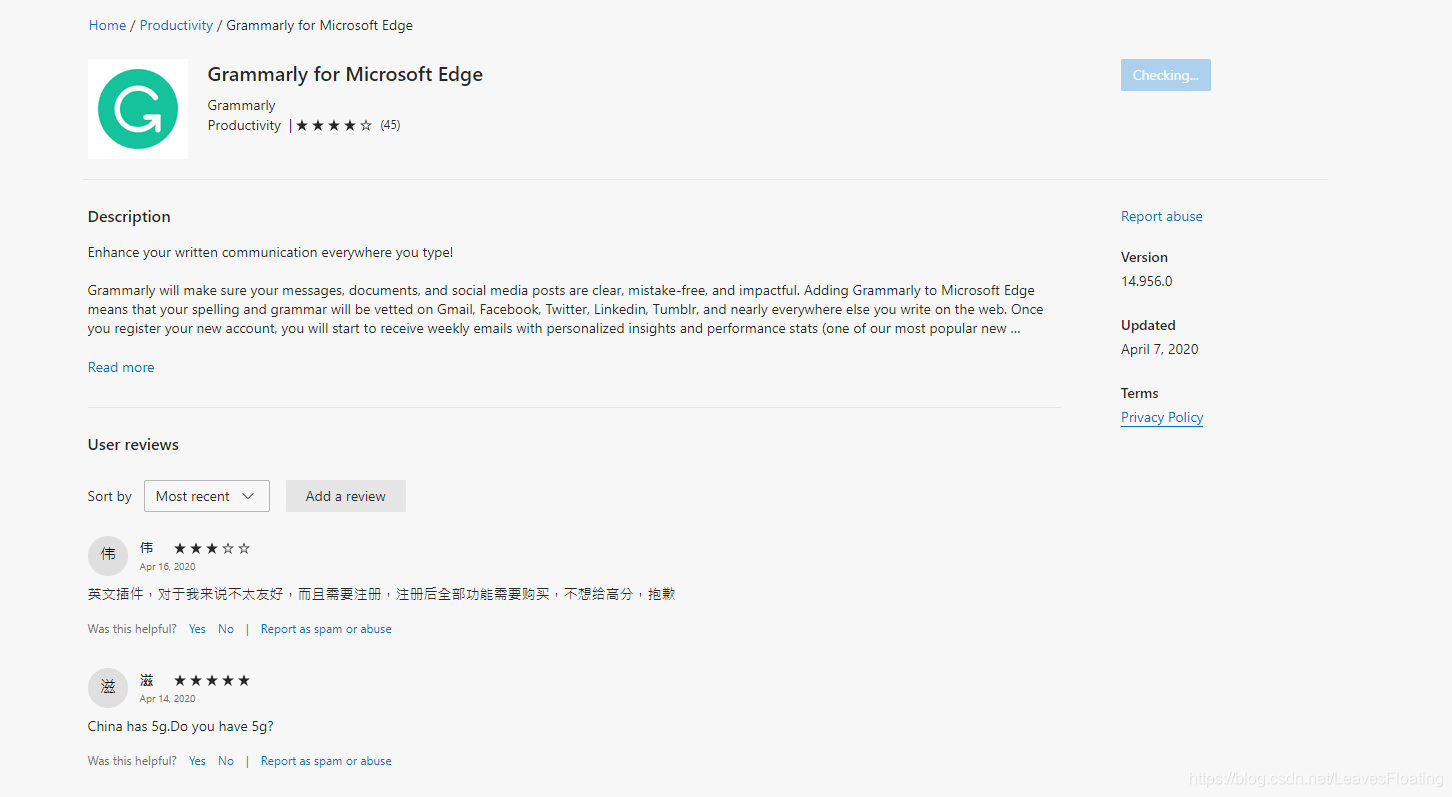The height and width of the screenshot is (797, 1452).
Task: Mark Apr 16 review not helpful with No
Action: pyautogui.click(x=226, y=629)
